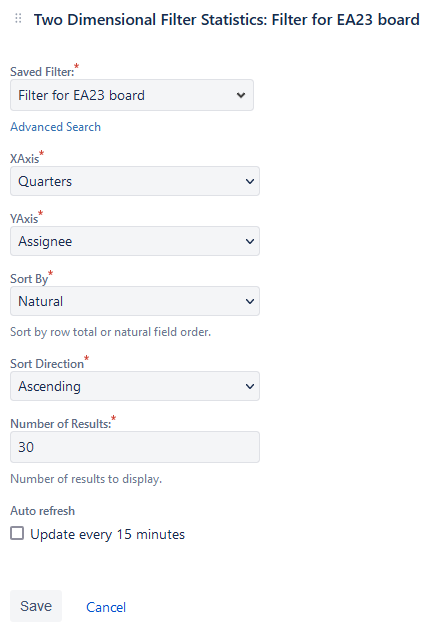Image resolution: width=442 pixels, height=626 pixels.
Task: Click the YAxis dropdown chevron arrow
Action: point(250,241)
